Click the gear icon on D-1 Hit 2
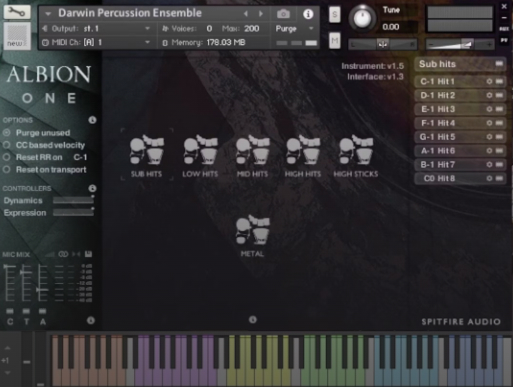The height and width of the screenshot is (387, 513). [x=489, y=95]
